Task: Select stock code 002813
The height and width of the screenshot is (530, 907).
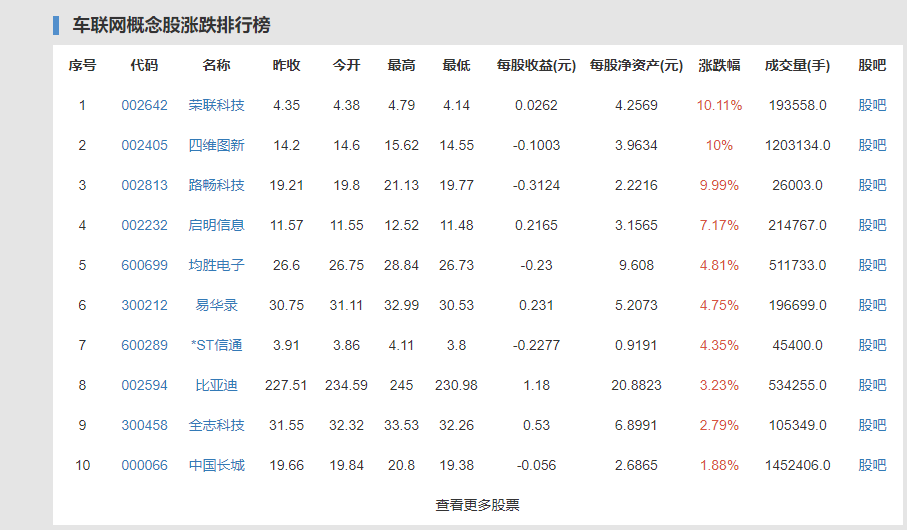Action: pos(144,185)
